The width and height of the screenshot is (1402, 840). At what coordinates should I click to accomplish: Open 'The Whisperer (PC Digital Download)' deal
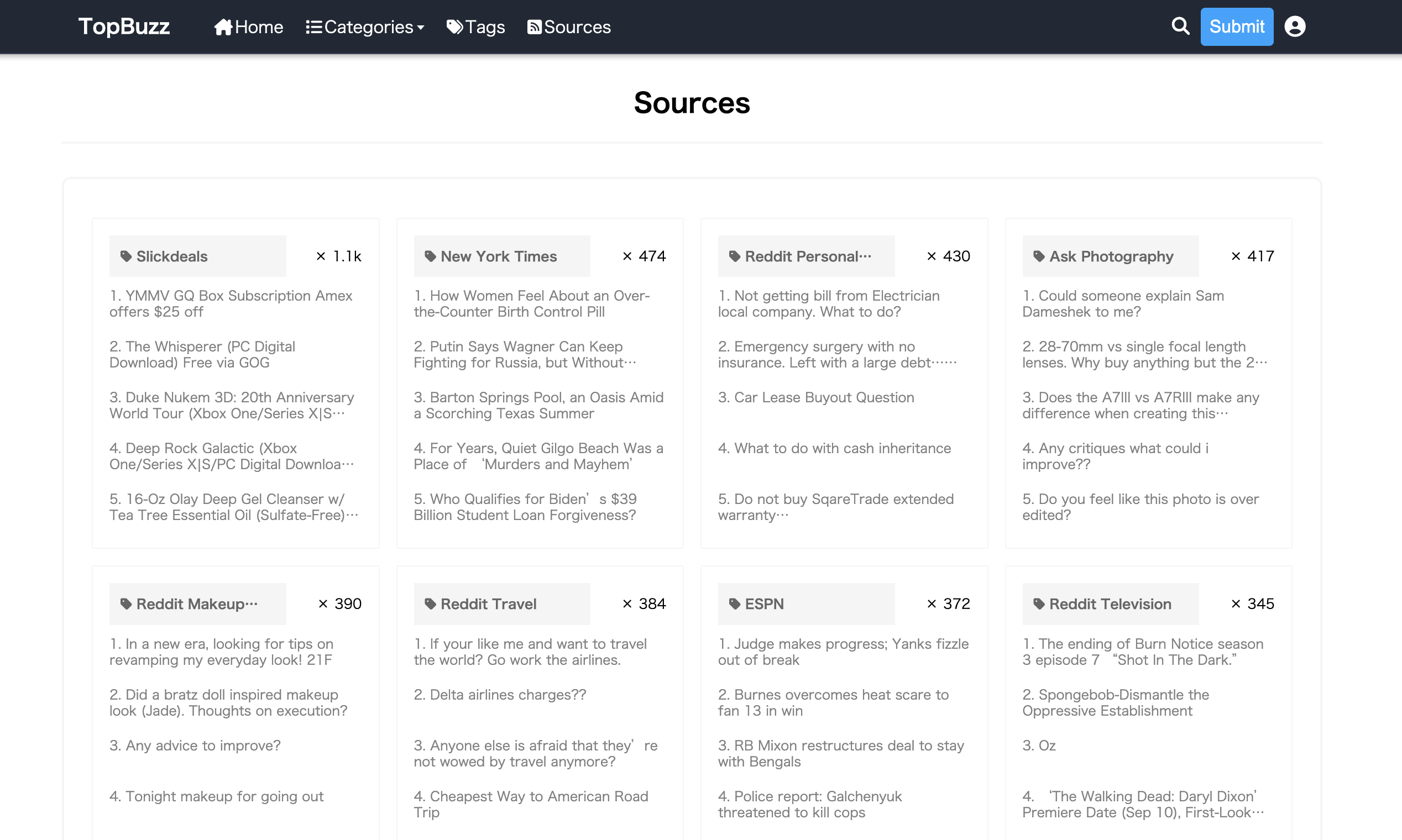pos(202,355)
